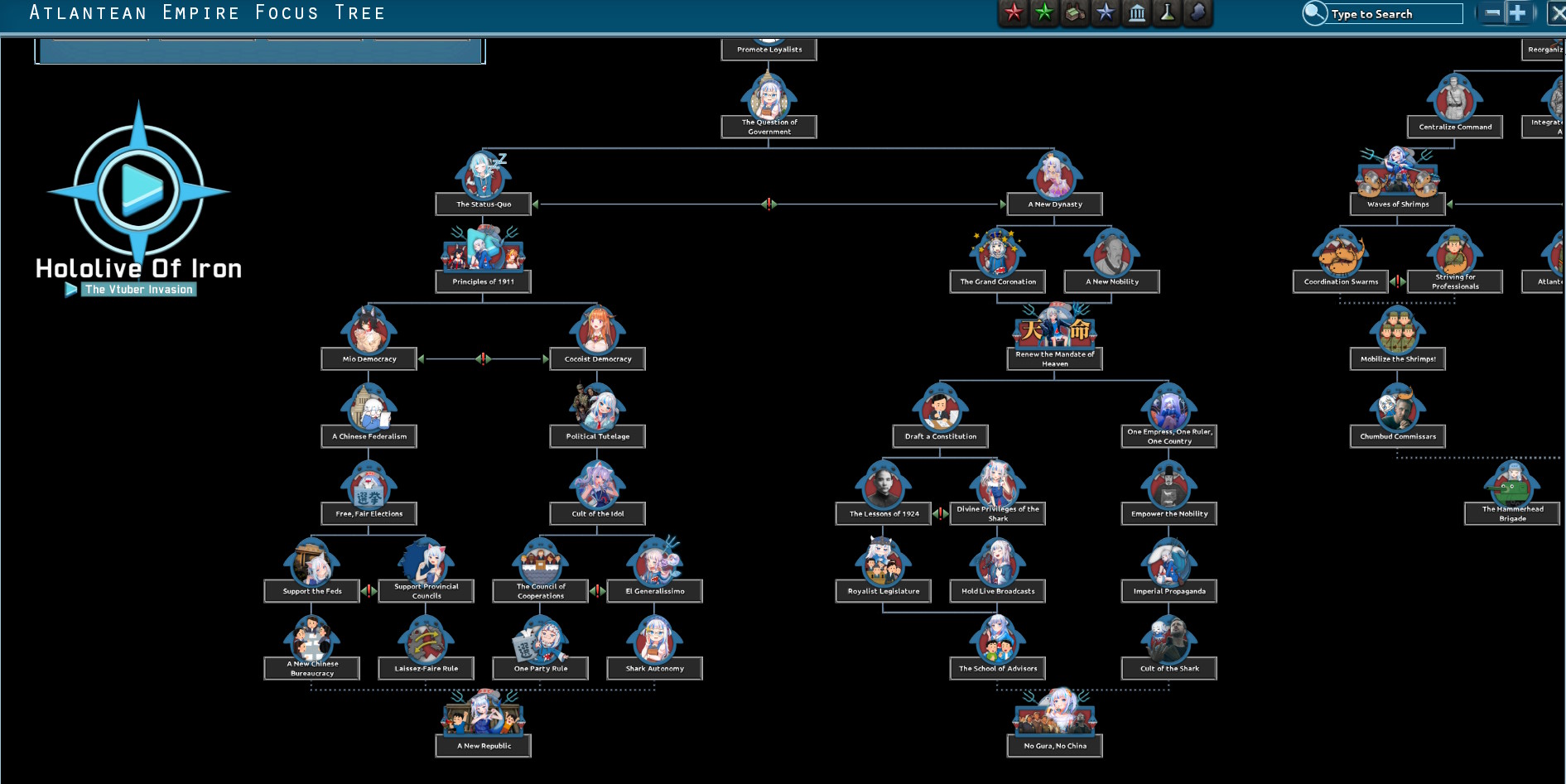Click the Shark Autonomy label
The height and width of the screenshot is (784, 1566).
tap(654, 668)
